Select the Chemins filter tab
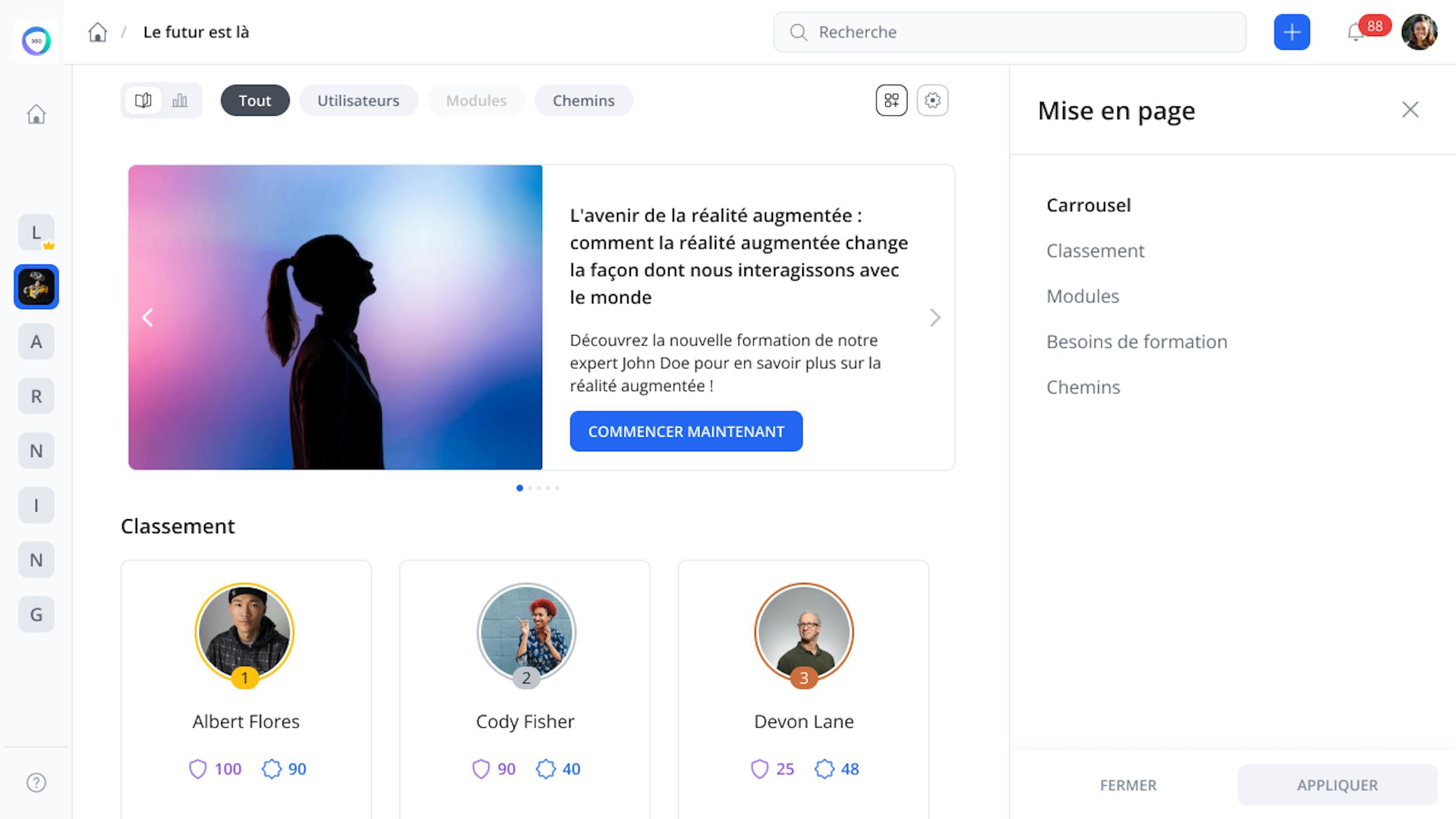Screen dimensions: 1456x819 tap(584, 101)
